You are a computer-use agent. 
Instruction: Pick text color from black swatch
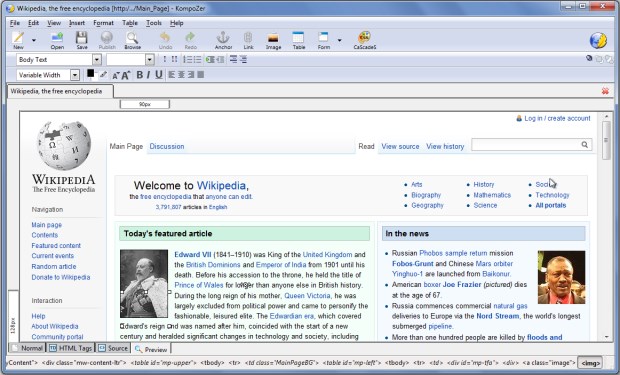tap(90, 74)
